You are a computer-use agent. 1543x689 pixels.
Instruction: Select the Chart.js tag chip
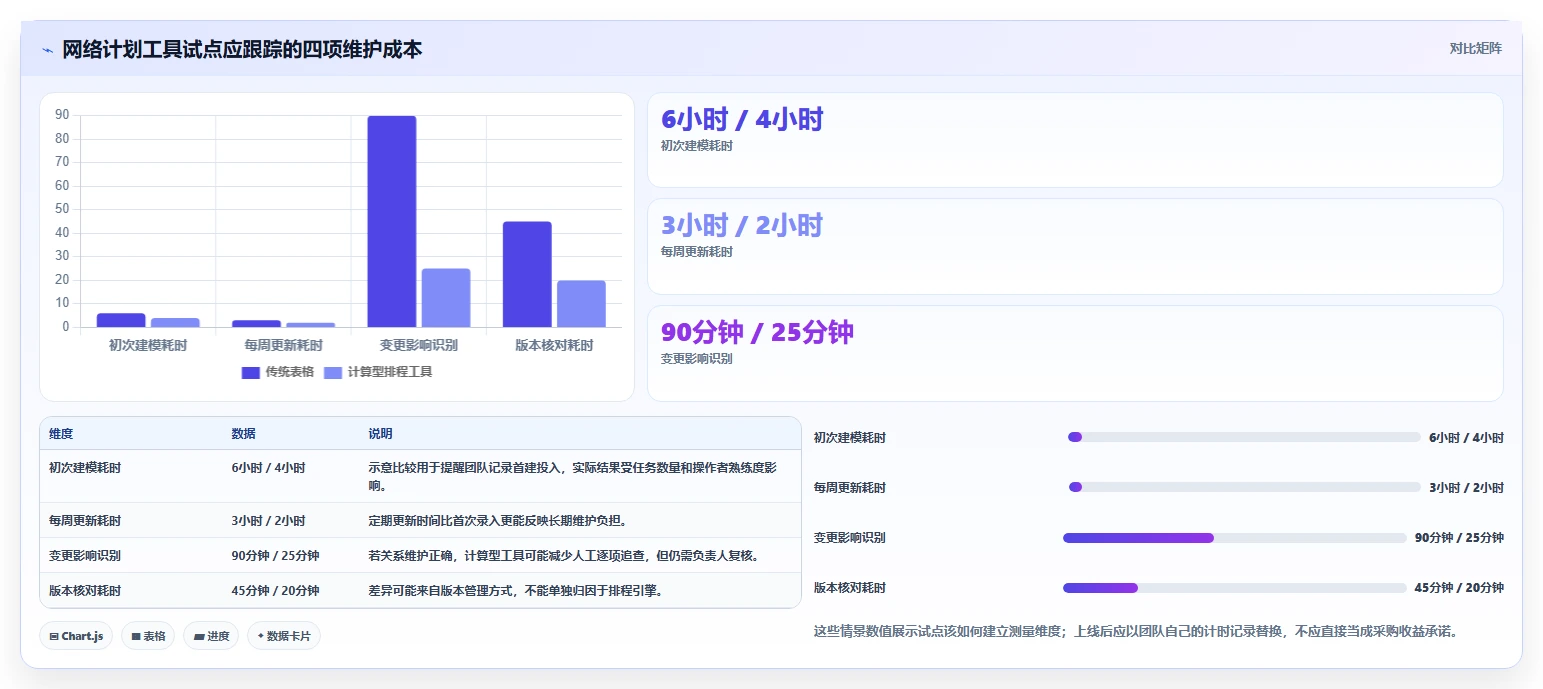(x=76, y=636)
